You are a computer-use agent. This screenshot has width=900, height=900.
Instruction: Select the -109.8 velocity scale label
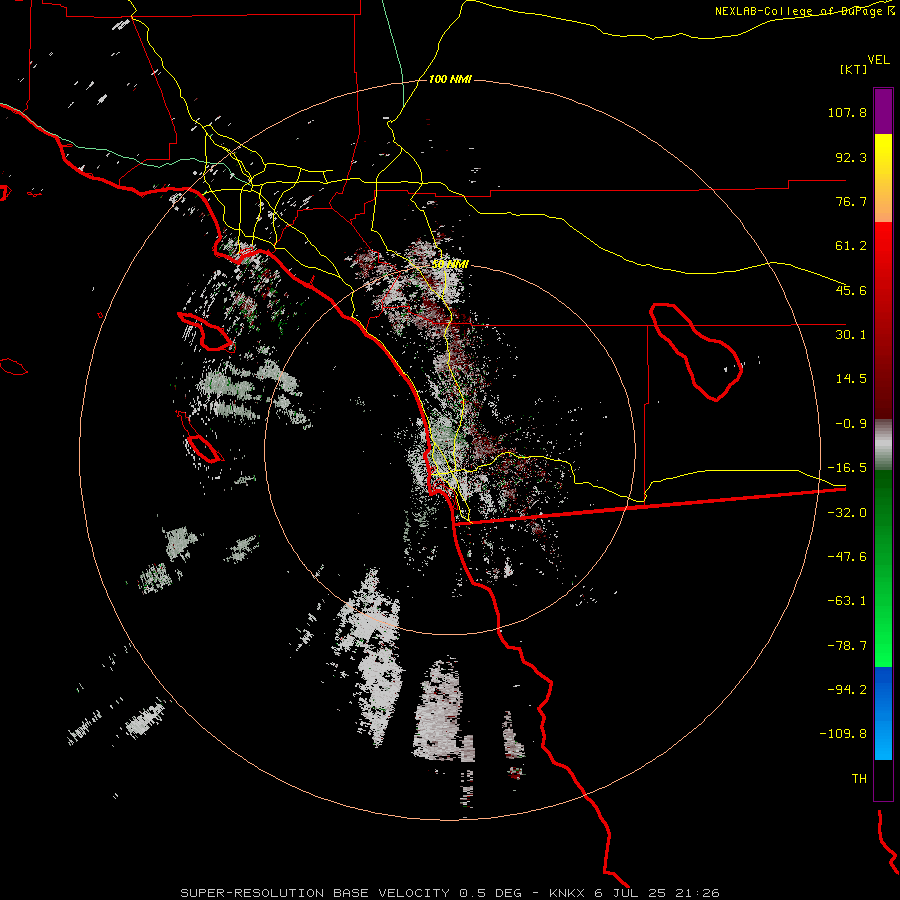click(843, 734)
